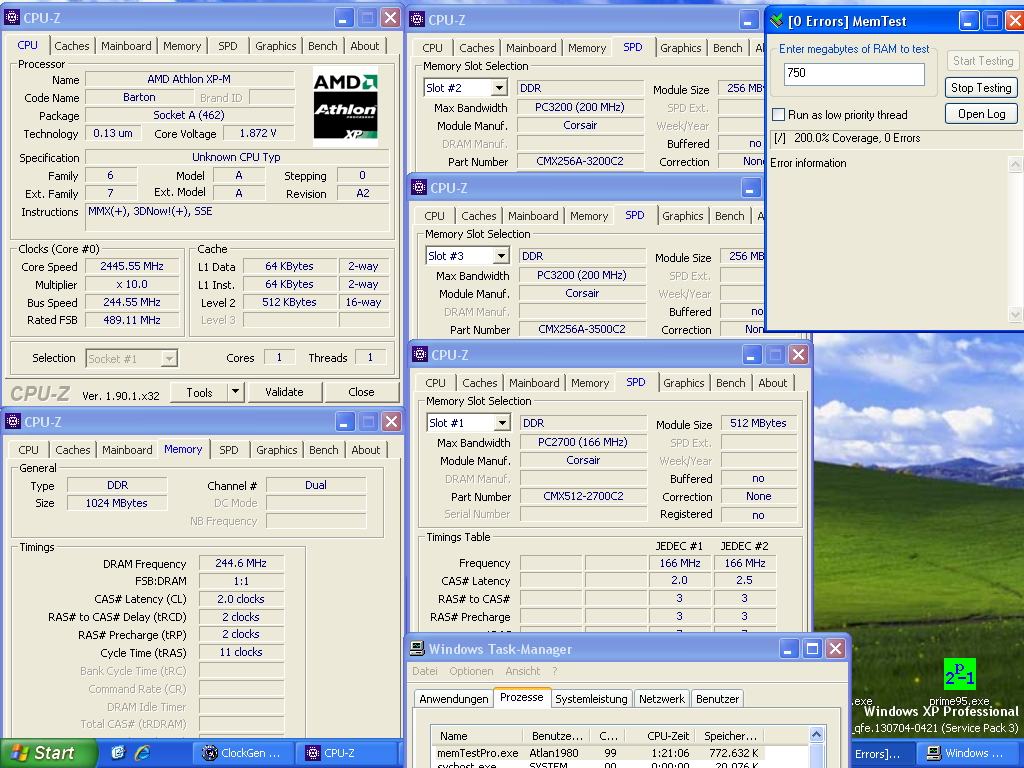Open the Slot #3 memory slot dropdown

(501, 256)
